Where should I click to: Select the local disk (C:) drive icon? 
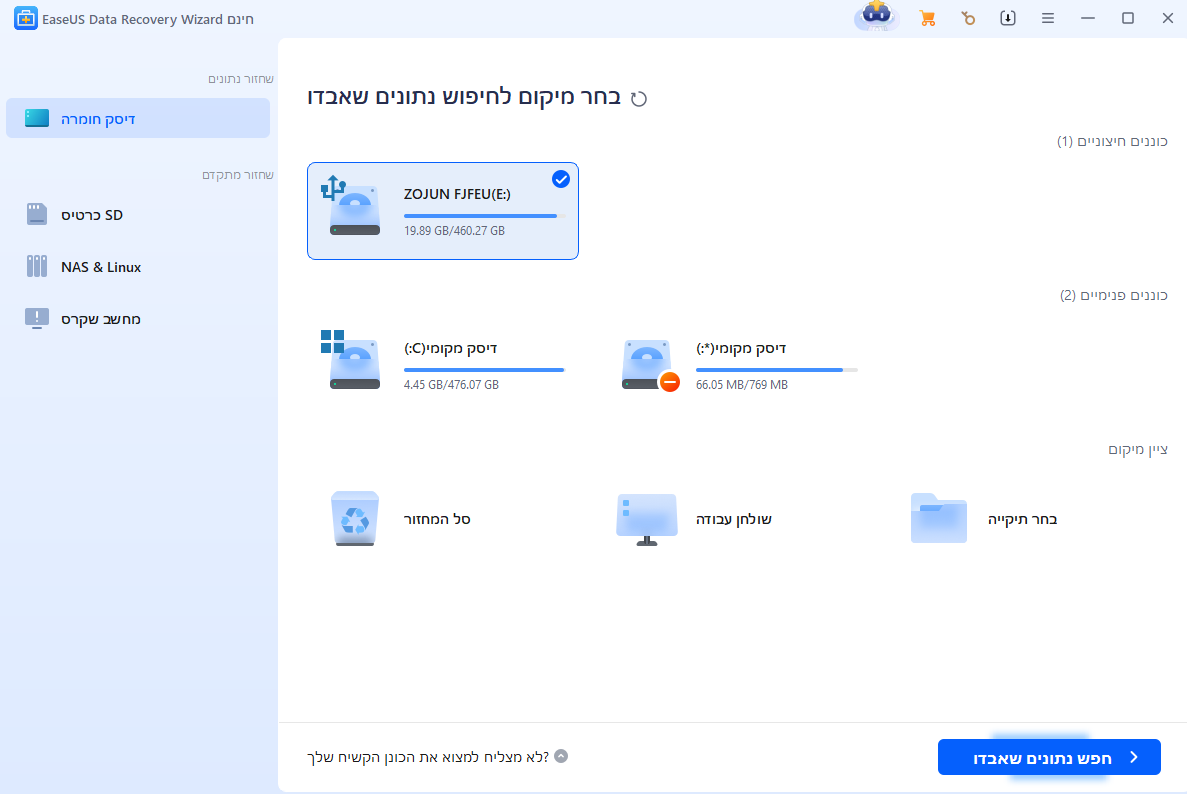point(351,360)
